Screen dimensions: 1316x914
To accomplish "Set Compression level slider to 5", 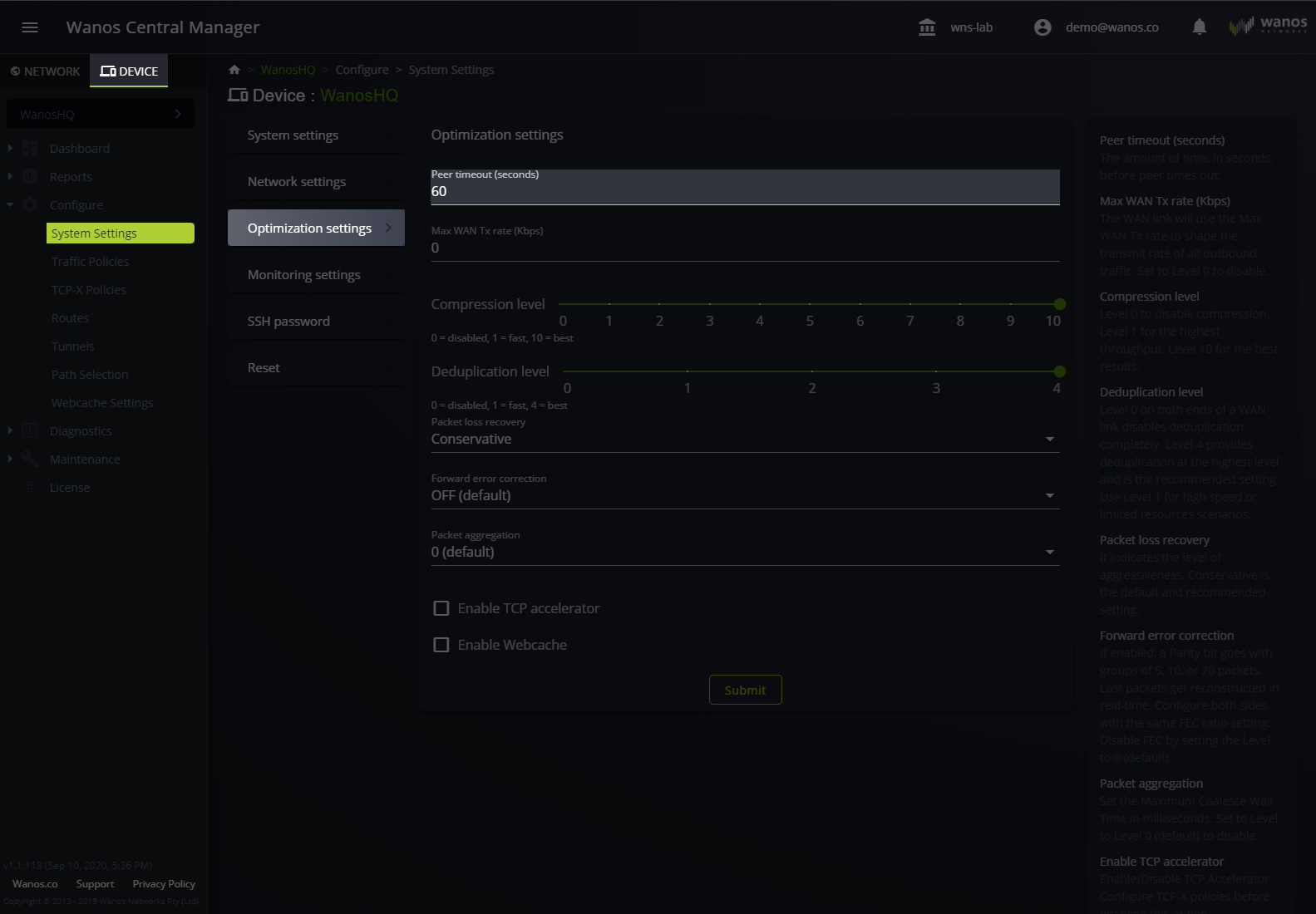I will (810, 304).
